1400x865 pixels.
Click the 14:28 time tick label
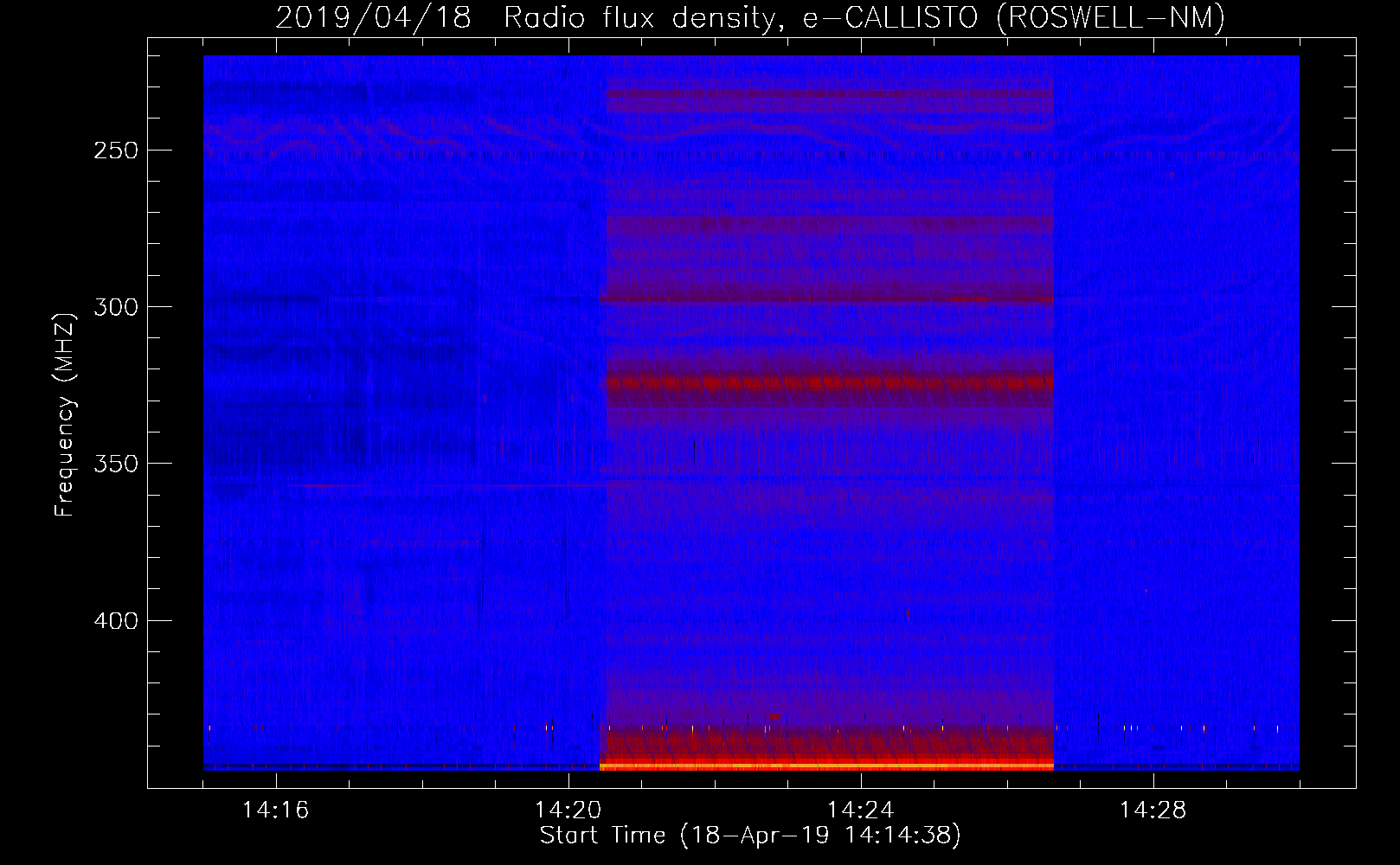1153,811
